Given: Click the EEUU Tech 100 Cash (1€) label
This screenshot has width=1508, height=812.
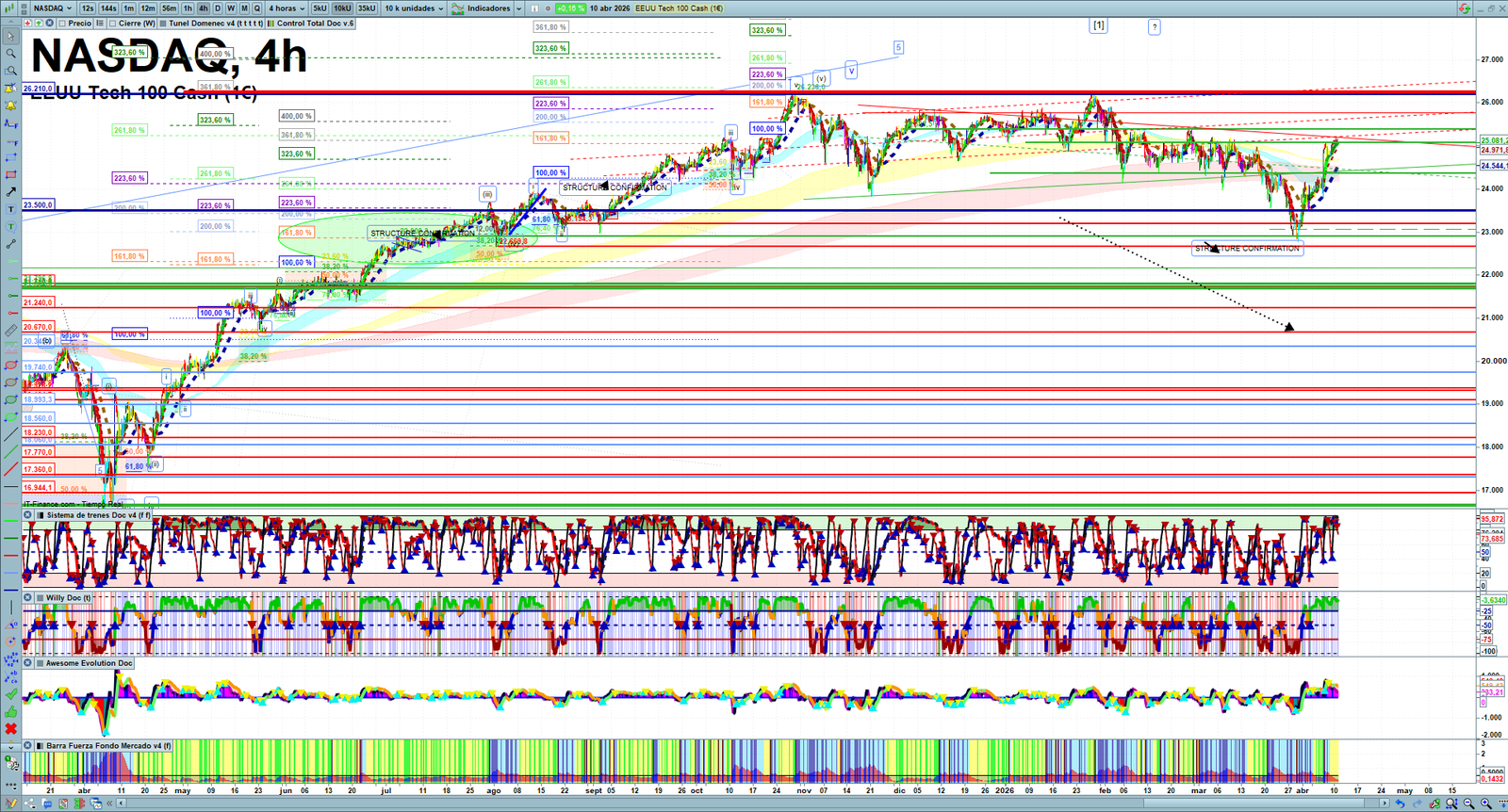Looking at the screenshot, I should [x=680, y=8].
